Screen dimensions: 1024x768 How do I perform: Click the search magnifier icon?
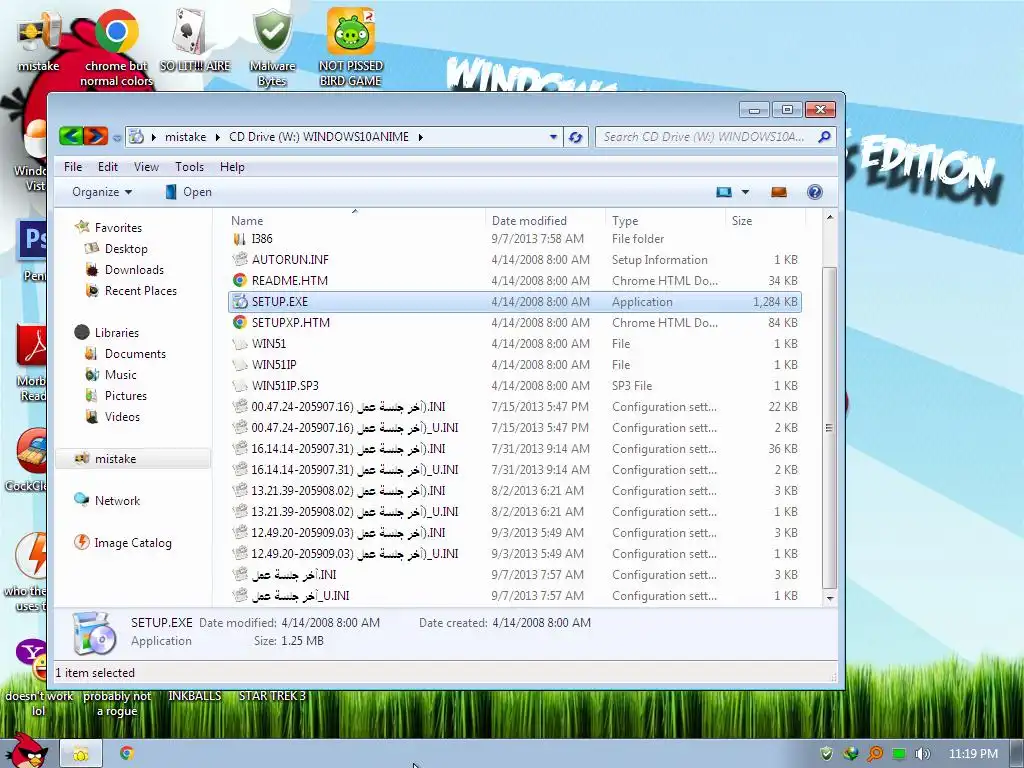point(824,136)
